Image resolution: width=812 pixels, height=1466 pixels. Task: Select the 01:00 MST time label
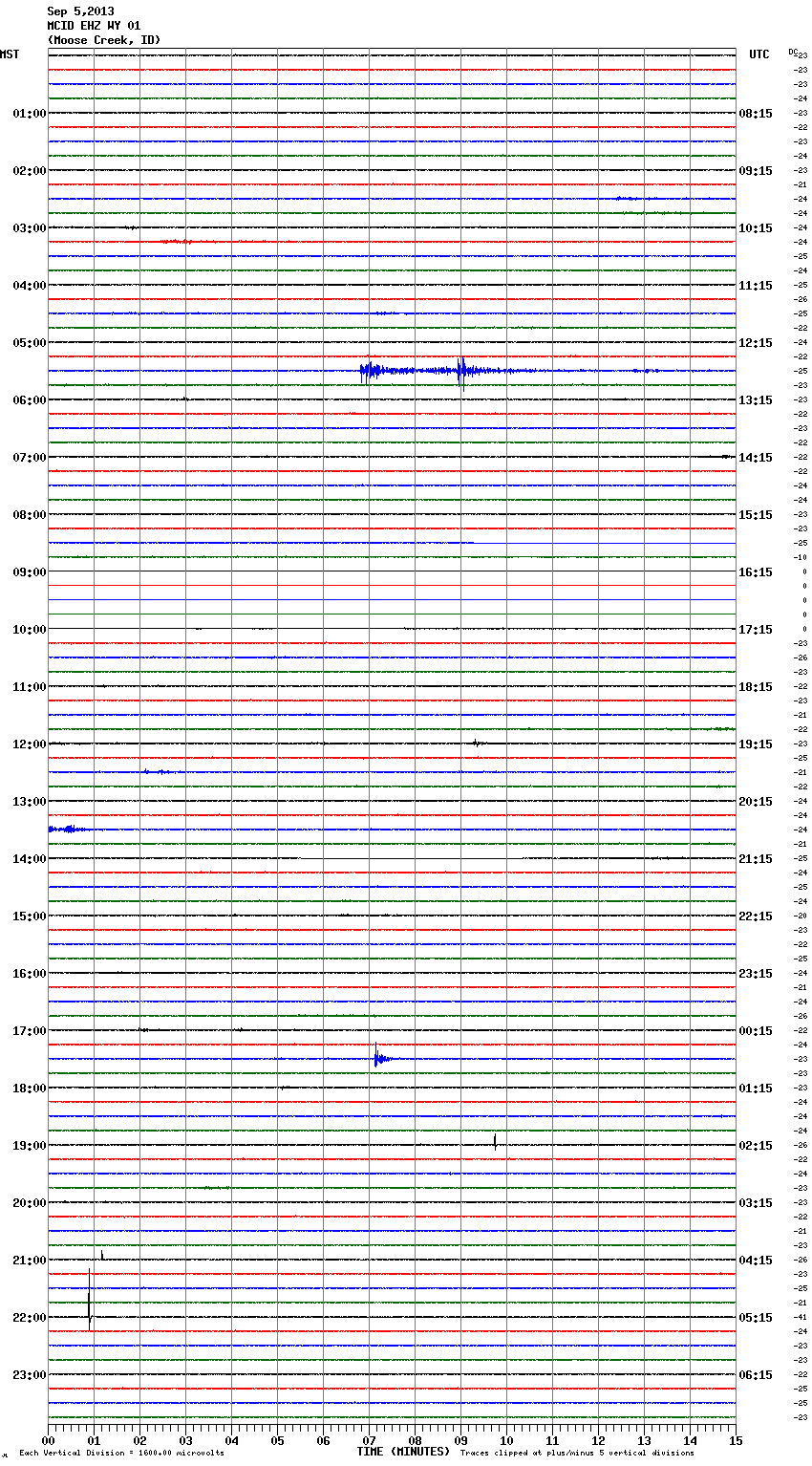(29, 114)
